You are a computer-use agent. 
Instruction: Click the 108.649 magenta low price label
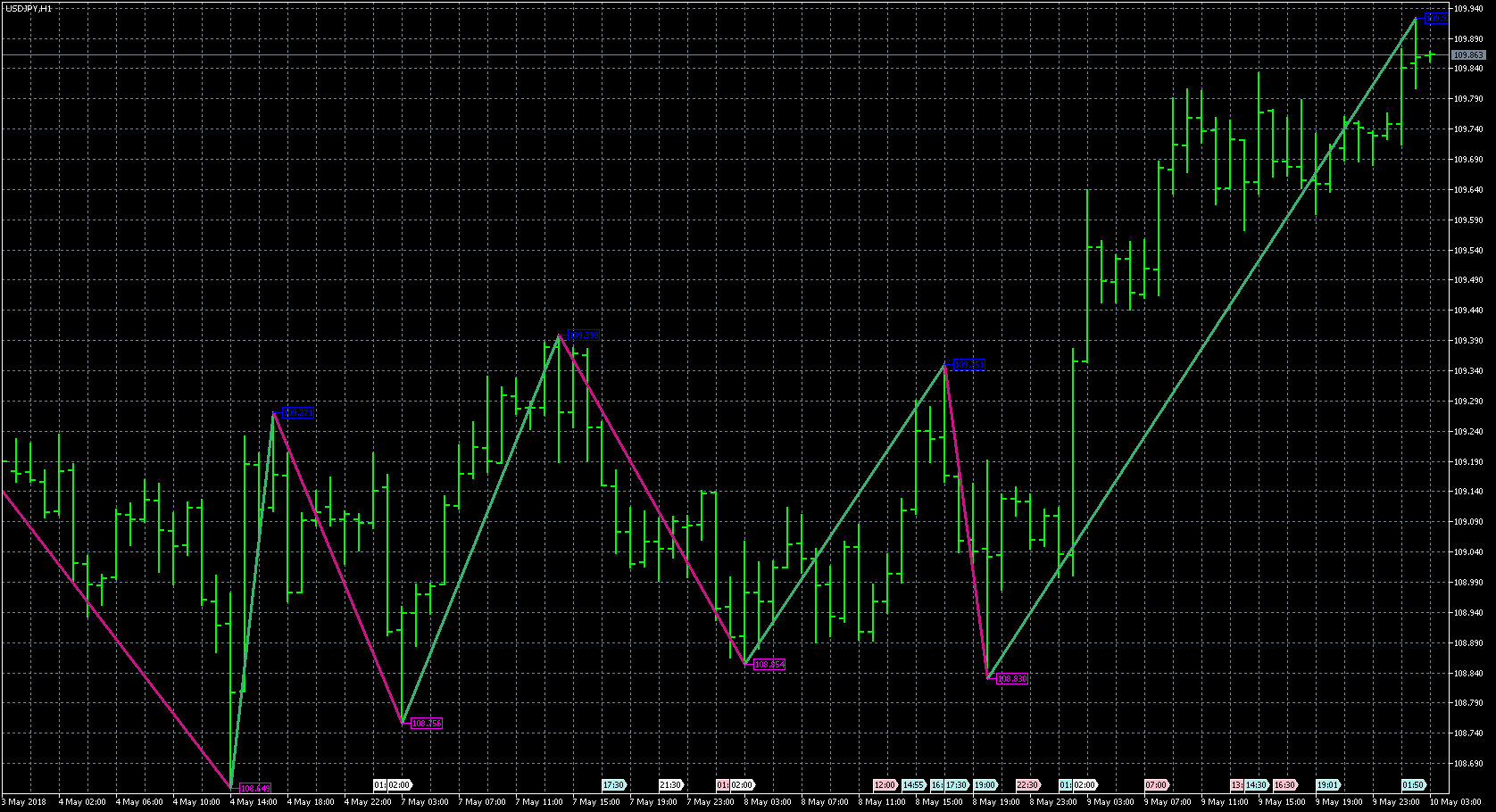point(255,788)
